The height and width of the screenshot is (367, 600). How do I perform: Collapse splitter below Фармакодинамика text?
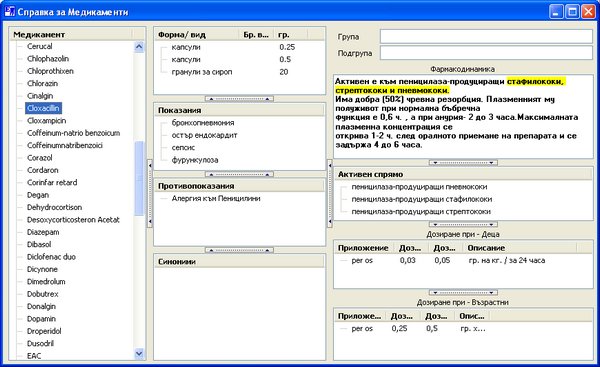click(463, 163)
